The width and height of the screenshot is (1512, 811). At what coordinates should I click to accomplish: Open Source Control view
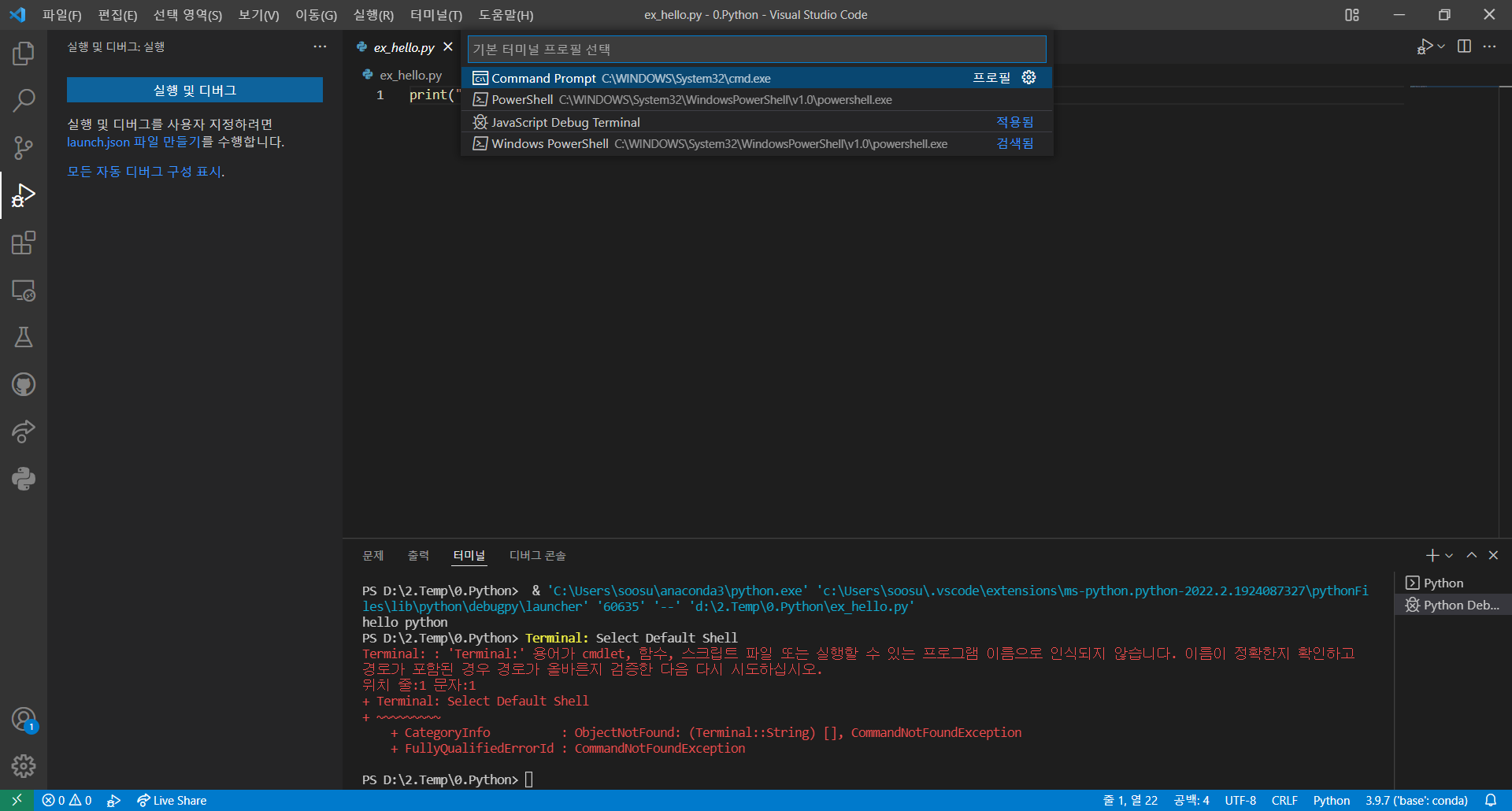[x=24, y=148]
